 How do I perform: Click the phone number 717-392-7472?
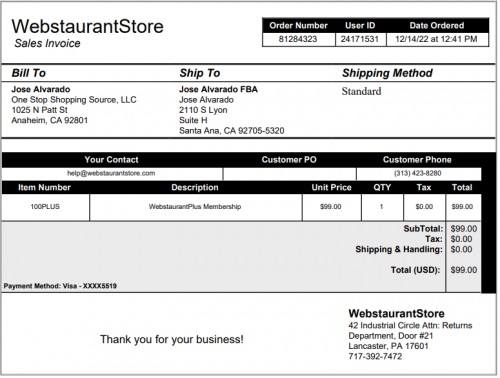coord(375,356)
